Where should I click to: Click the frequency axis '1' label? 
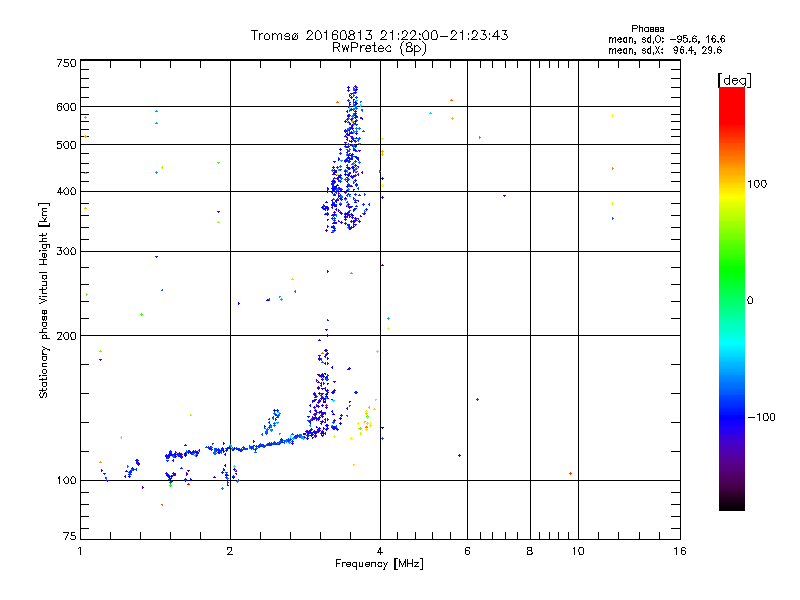coord(80,551)
